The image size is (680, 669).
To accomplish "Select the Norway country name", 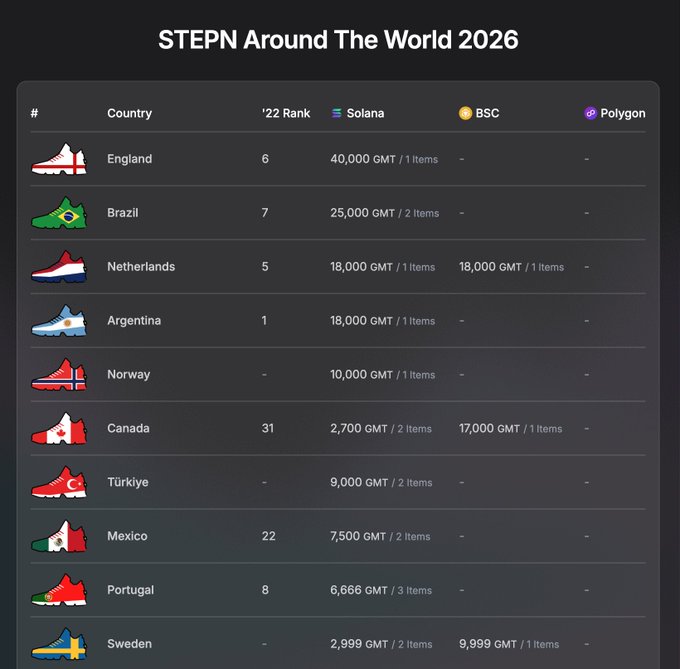I will pos(128,374).
